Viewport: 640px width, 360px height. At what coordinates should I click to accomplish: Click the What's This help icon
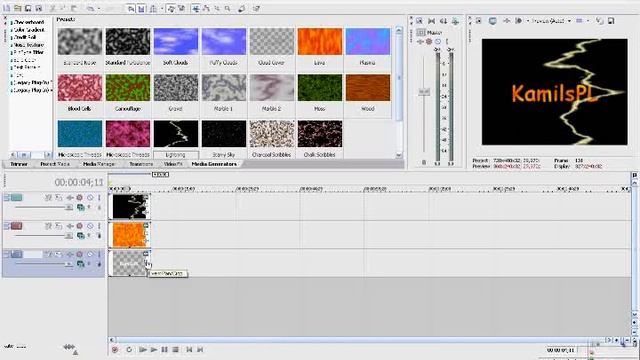(256, 9)
